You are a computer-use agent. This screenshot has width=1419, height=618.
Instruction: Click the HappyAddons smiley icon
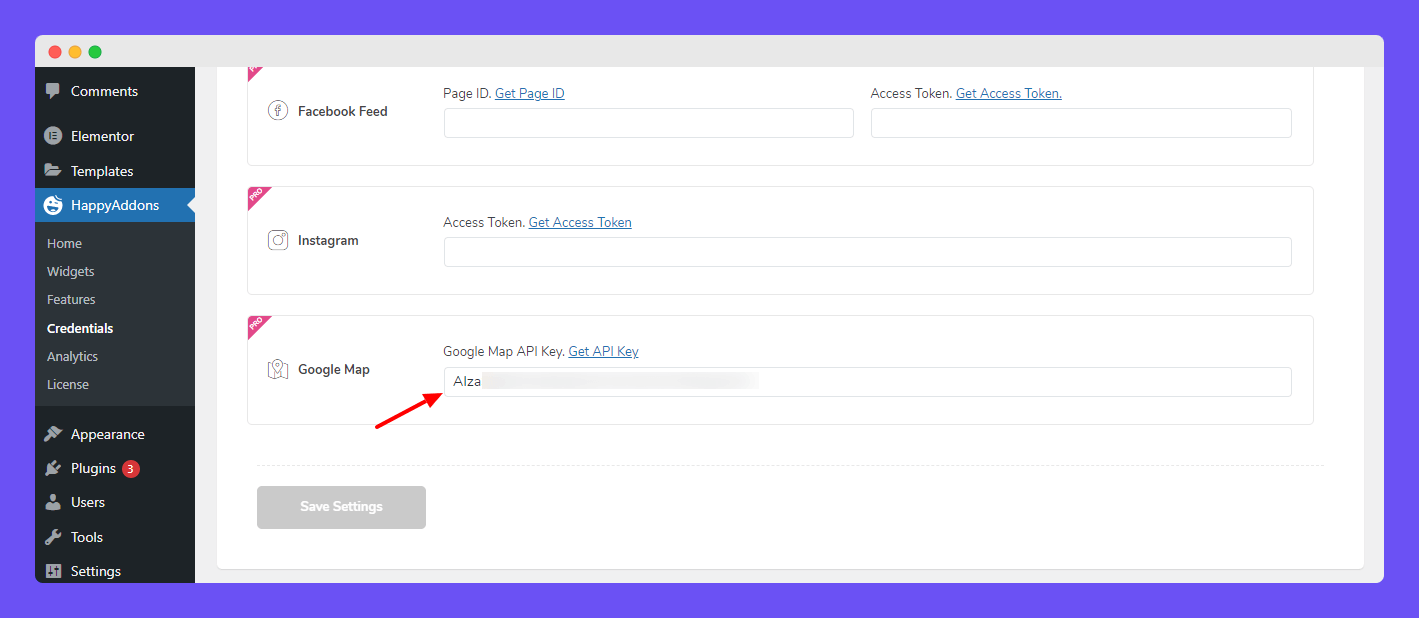click(52, 205)
